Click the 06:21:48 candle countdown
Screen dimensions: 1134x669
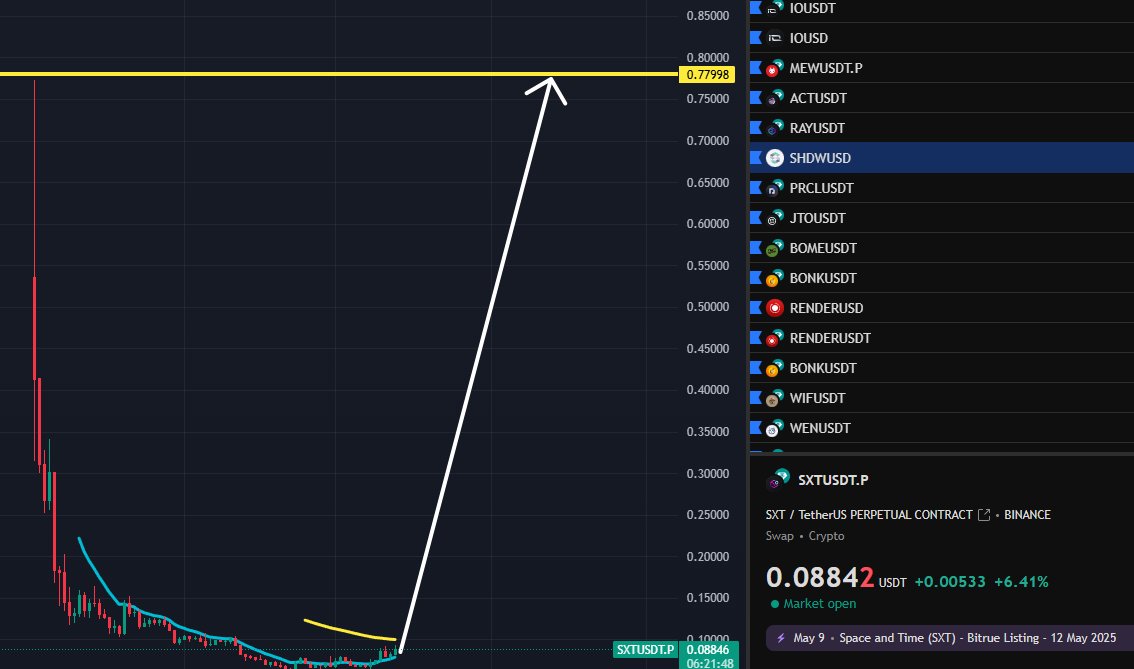709,663
